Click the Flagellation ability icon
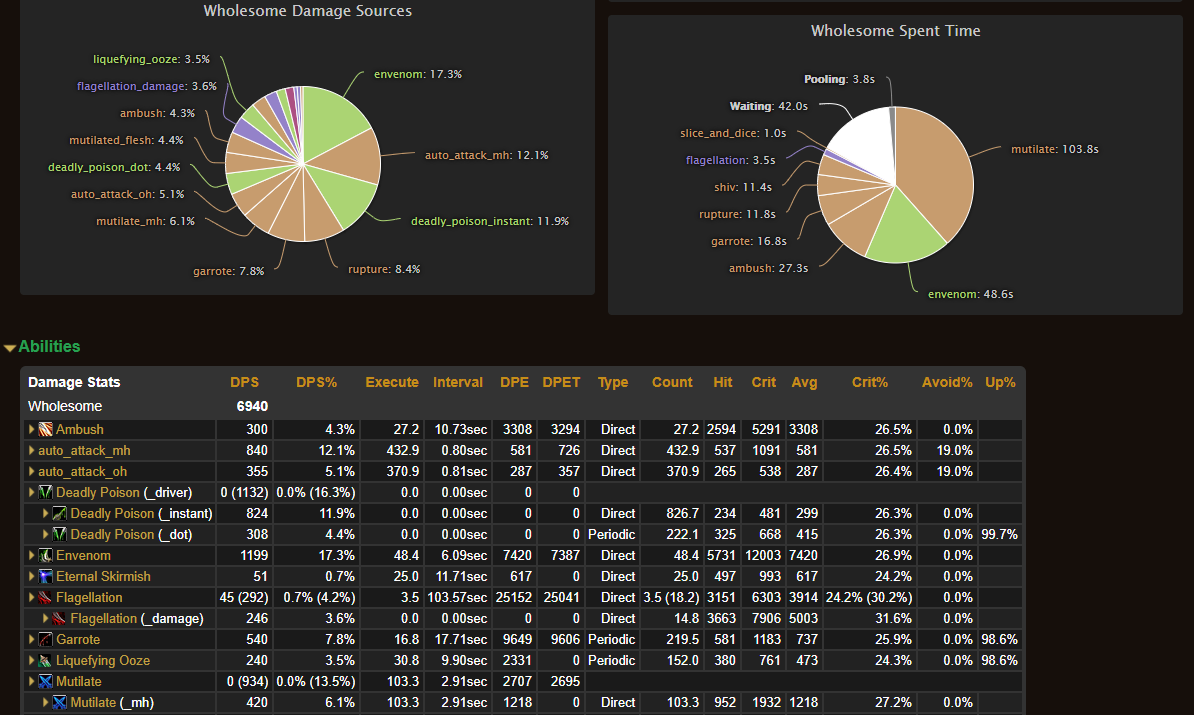Screen dimensions: 1194x715 pyautogui.click(x=46, y=598)
